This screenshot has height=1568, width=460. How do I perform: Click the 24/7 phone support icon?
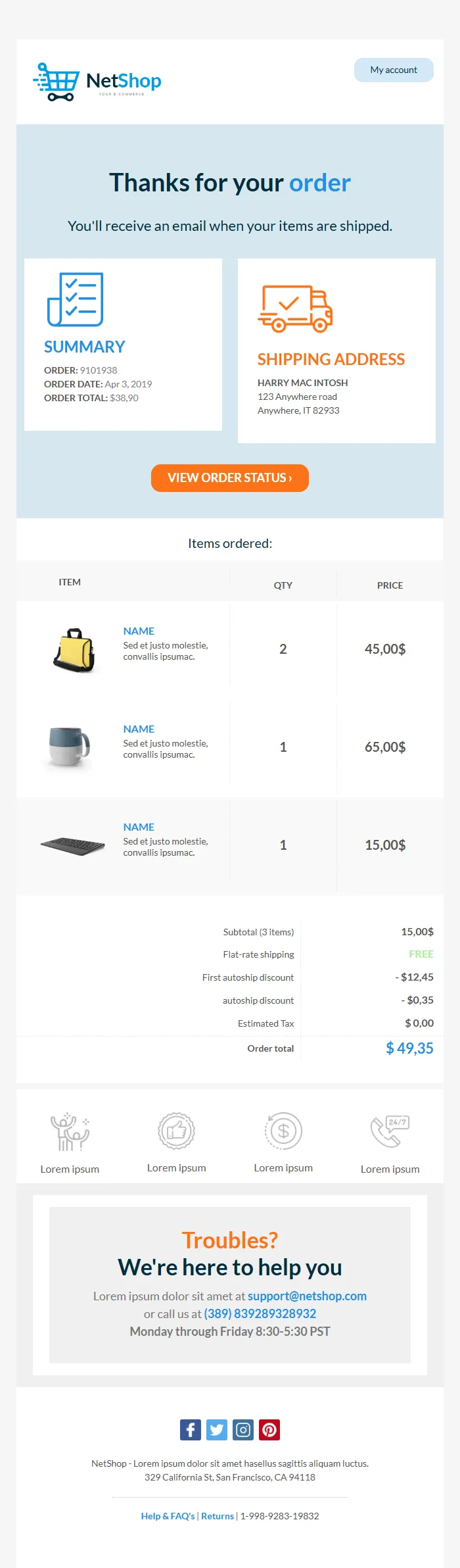[x=390, y=1131]
